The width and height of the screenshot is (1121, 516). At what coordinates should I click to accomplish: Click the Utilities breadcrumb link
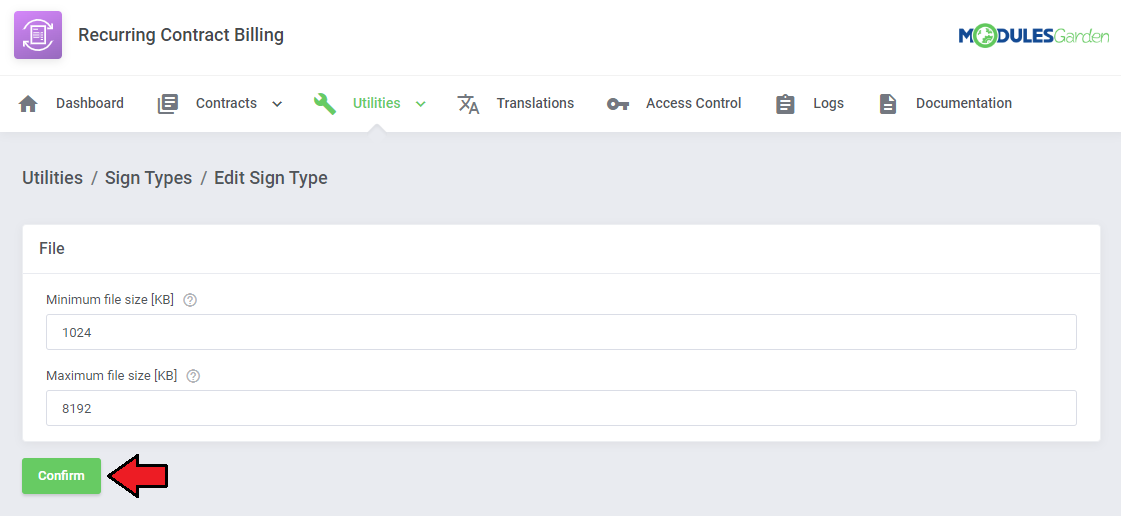[52, 178]
